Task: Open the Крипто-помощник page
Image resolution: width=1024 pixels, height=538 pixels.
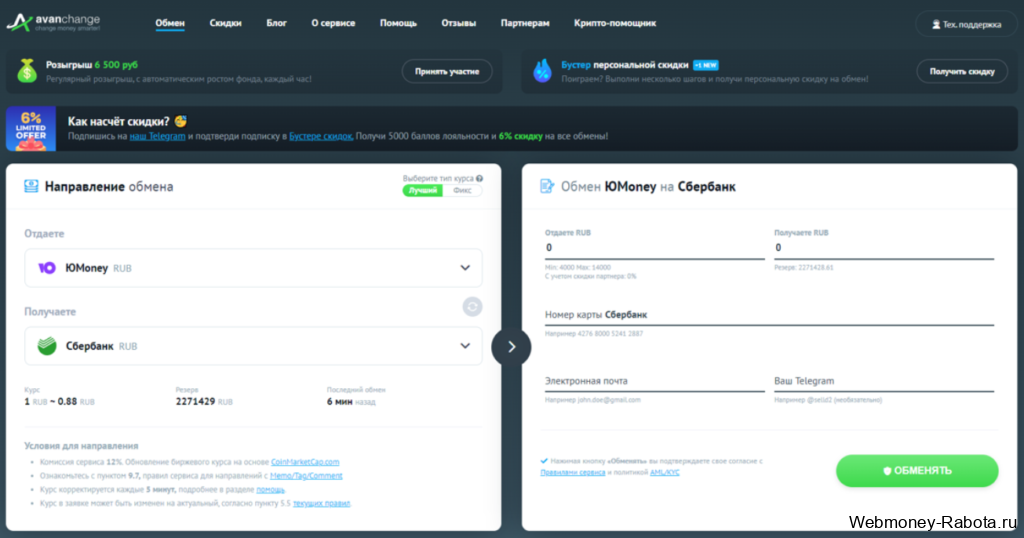Action: [x=615, y=23]
